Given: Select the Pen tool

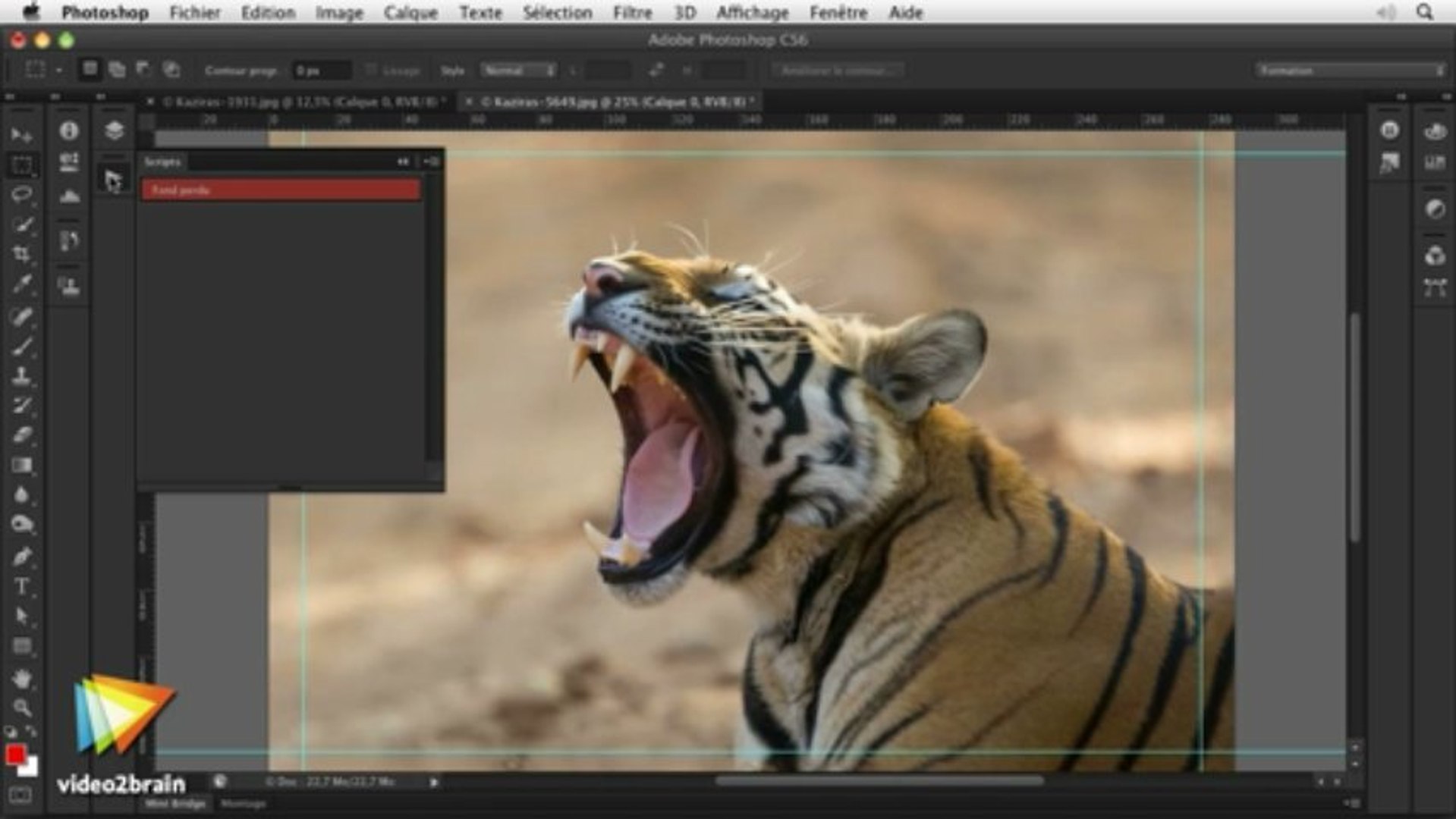Looking at the screenshot, I should [x=21, y=556].
